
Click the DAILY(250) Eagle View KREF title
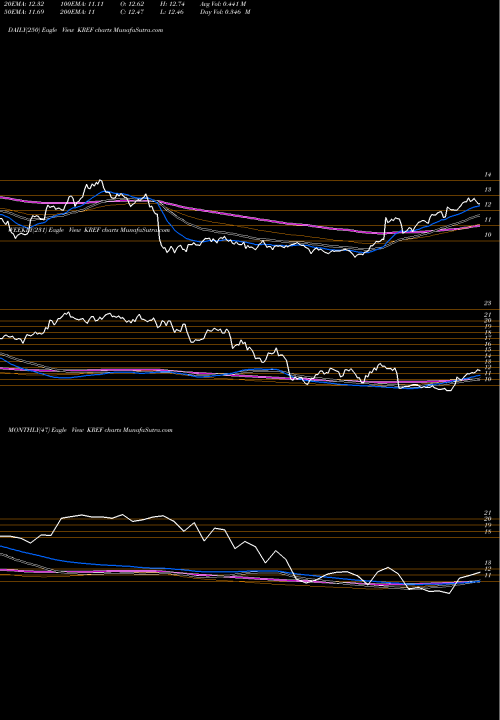click(x=85, y=30)
